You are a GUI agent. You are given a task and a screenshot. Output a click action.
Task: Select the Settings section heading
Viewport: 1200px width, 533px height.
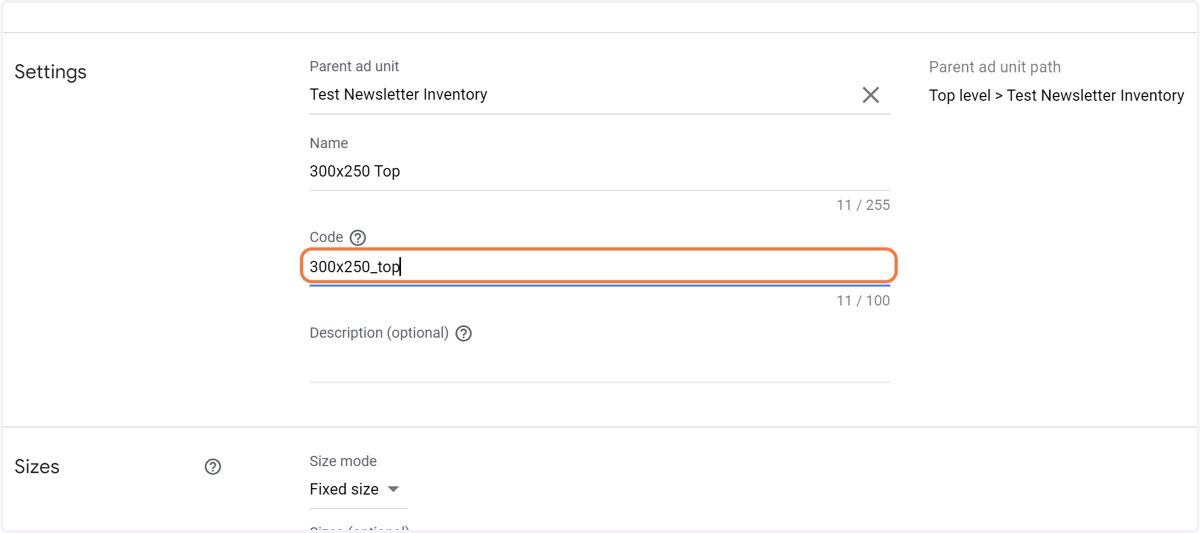coord(51,72)
